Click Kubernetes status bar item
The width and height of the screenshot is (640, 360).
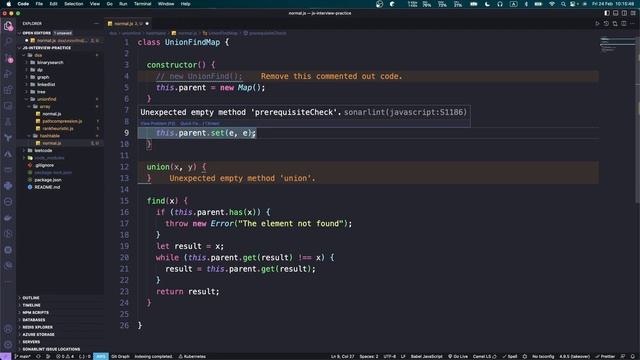tap(192, 356)
